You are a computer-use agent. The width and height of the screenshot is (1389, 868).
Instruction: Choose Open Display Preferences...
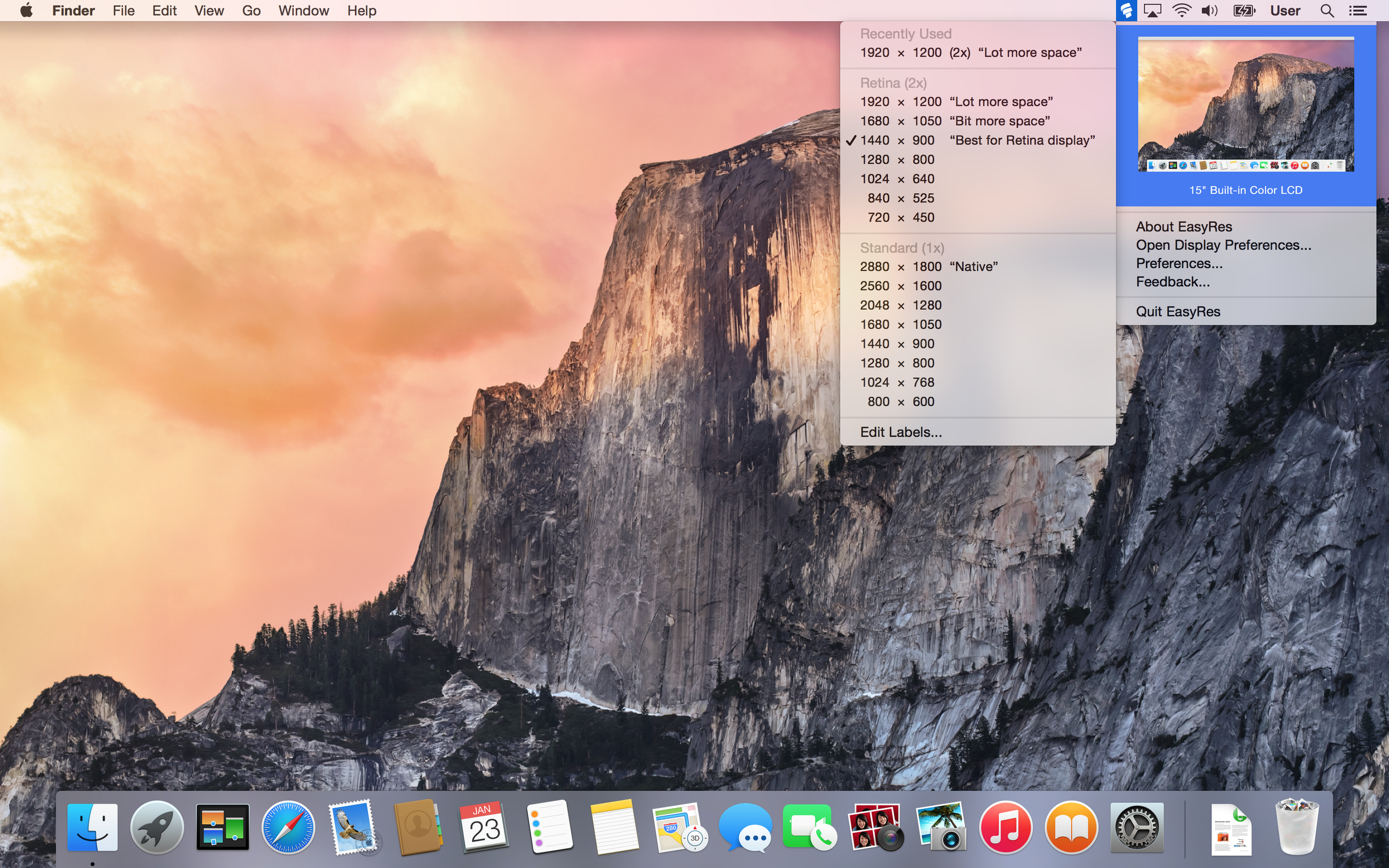coord(1223,245)
